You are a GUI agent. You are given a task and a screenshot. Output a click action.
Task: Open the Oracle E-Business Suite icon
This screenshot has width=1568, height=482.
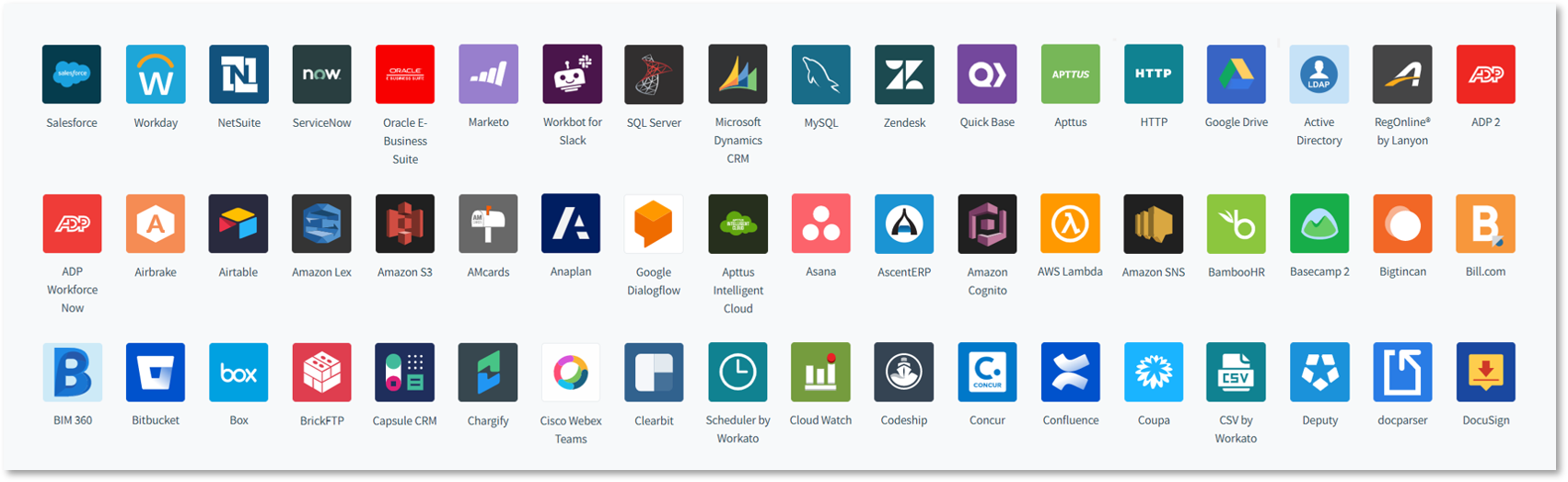[405, 75]
